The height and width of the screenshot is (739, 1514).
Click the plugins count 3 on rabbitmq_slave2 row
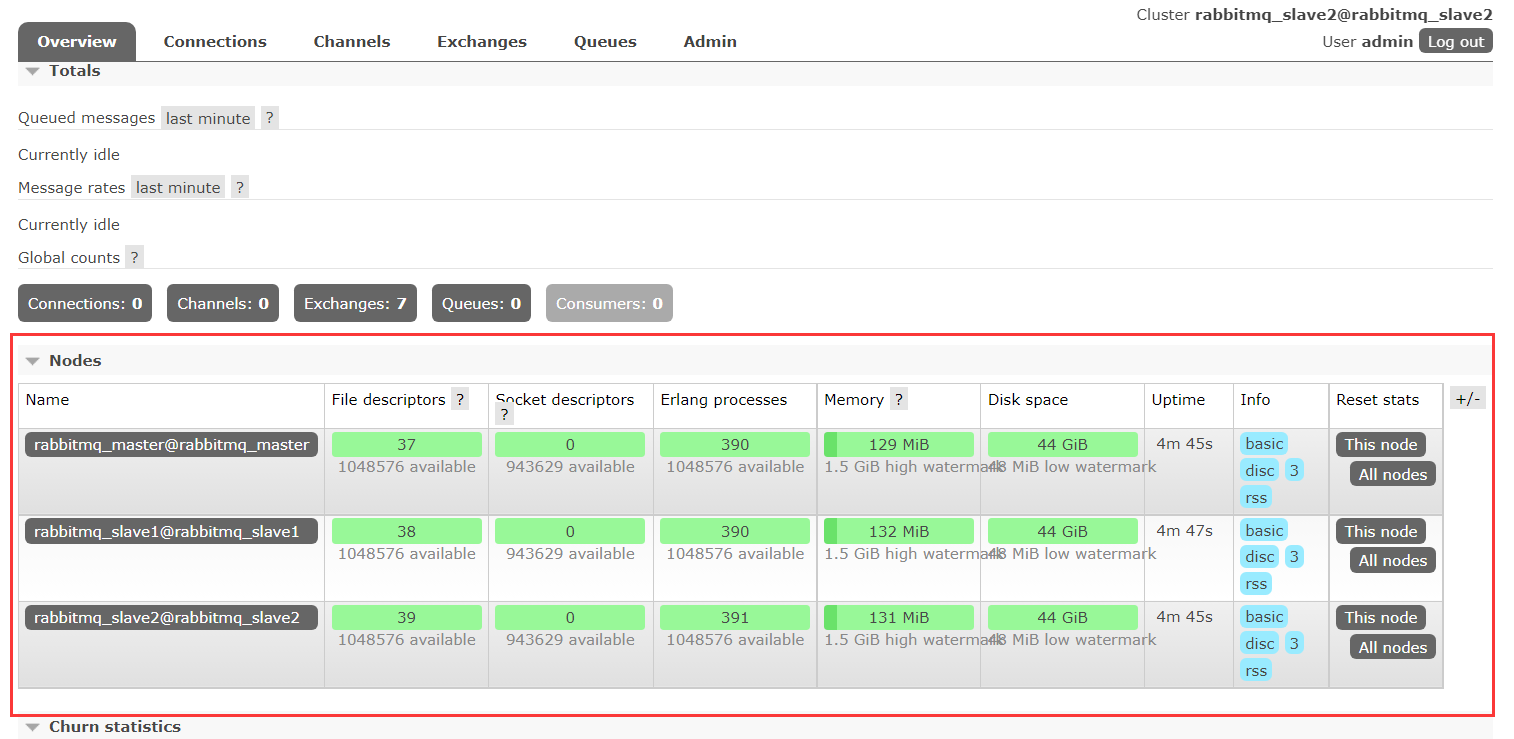(x=1294, y=643)
